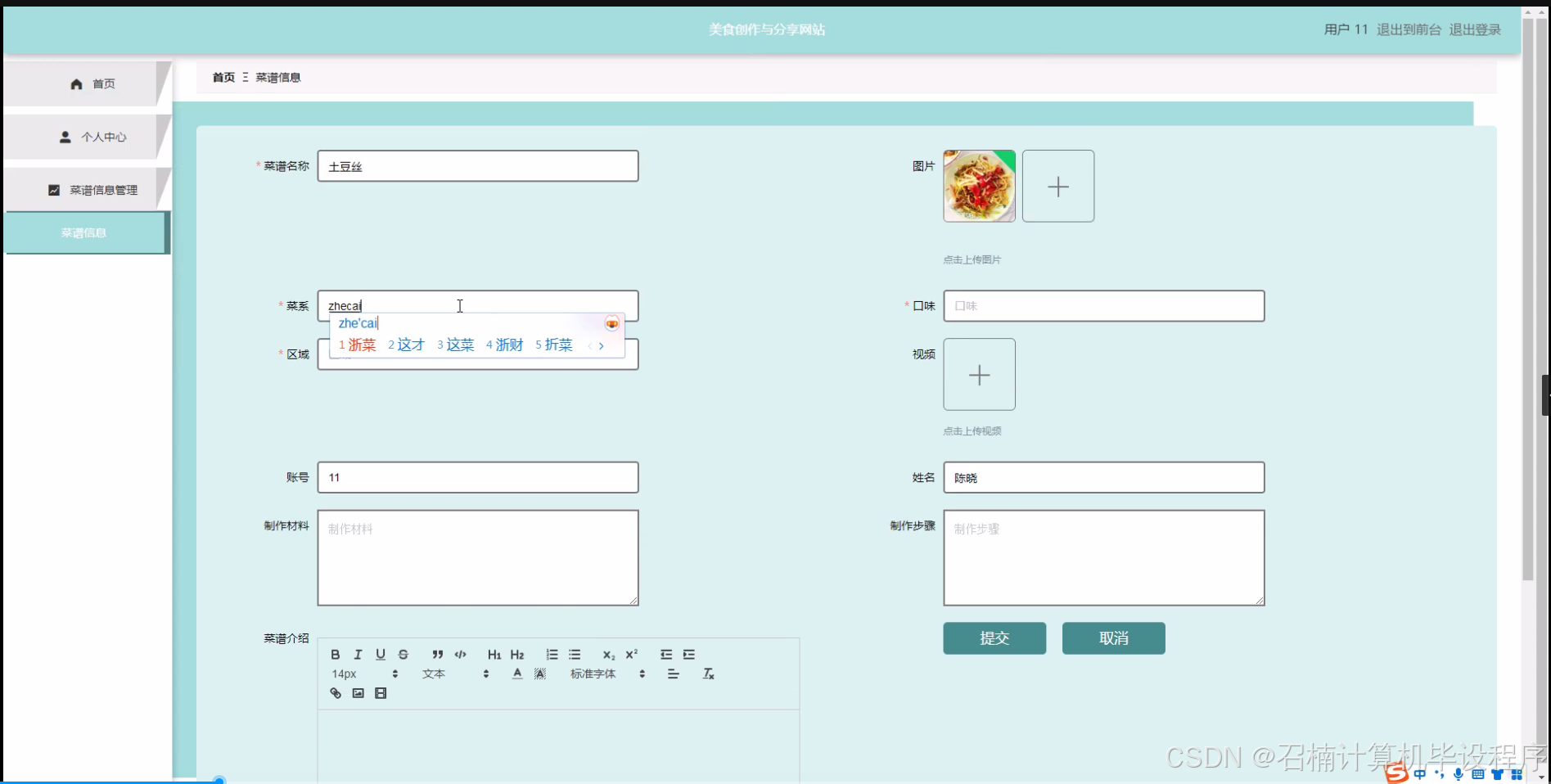The width and height of the screenshot is (1551, 784).
Task: Select 菜谱信息管理 in the sidebar
Action: click(x=92, y=189)
